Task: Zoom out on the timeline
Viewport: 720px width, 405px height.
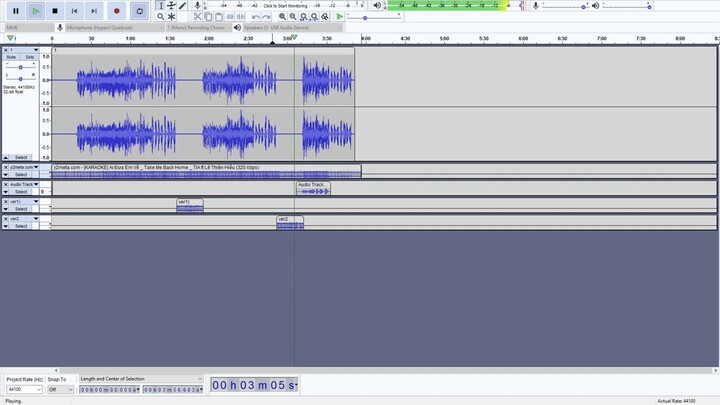Action: [292, 17]
